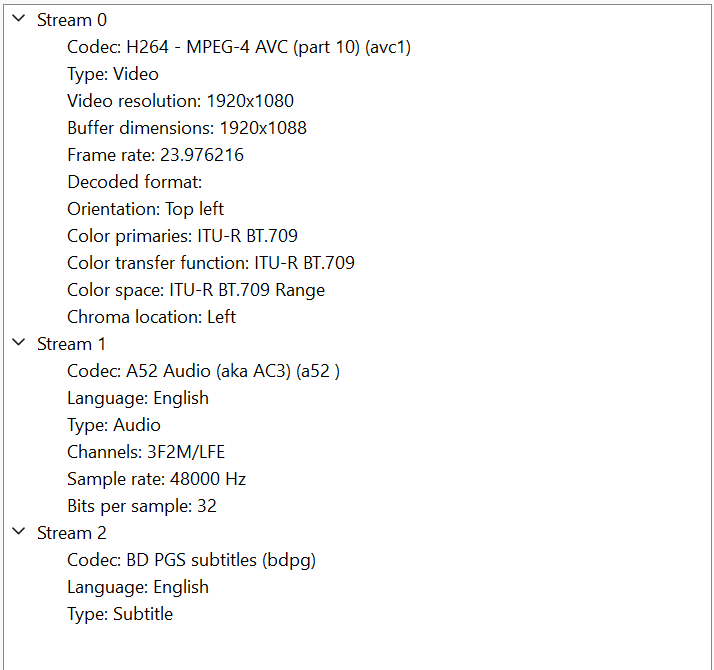This screenshot has width=714, height=670.
Task: Collapse the Stream 0 chevron
Action: pos(19,19)
